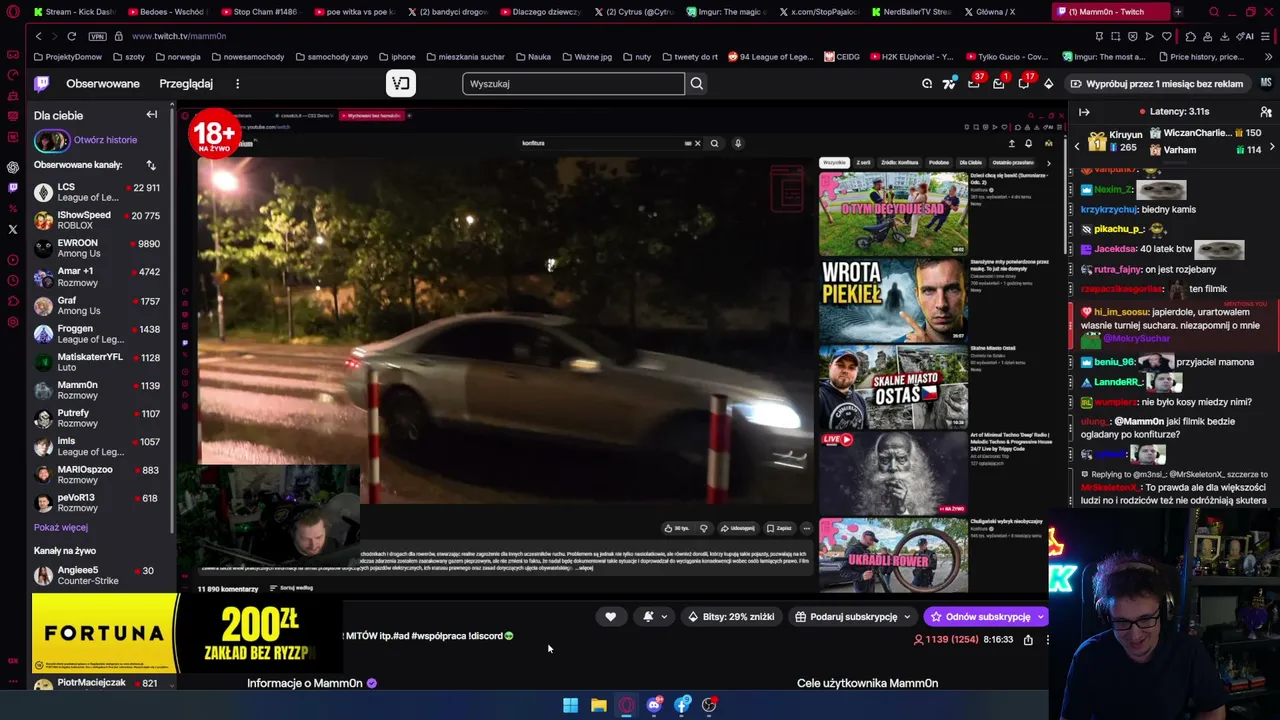Open the Angieee5 Counter-Strike channel
The height and width of the screenshot is (720, 1280).
tap(97, 575)
